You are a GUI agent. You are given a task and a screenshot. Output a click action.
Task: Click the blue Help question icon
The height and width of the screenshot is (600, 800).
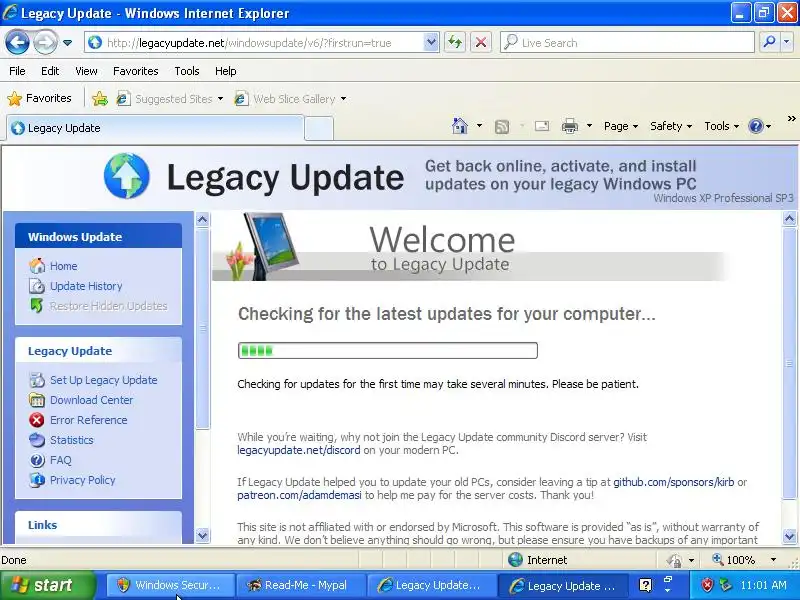click(x=756, y=126)
